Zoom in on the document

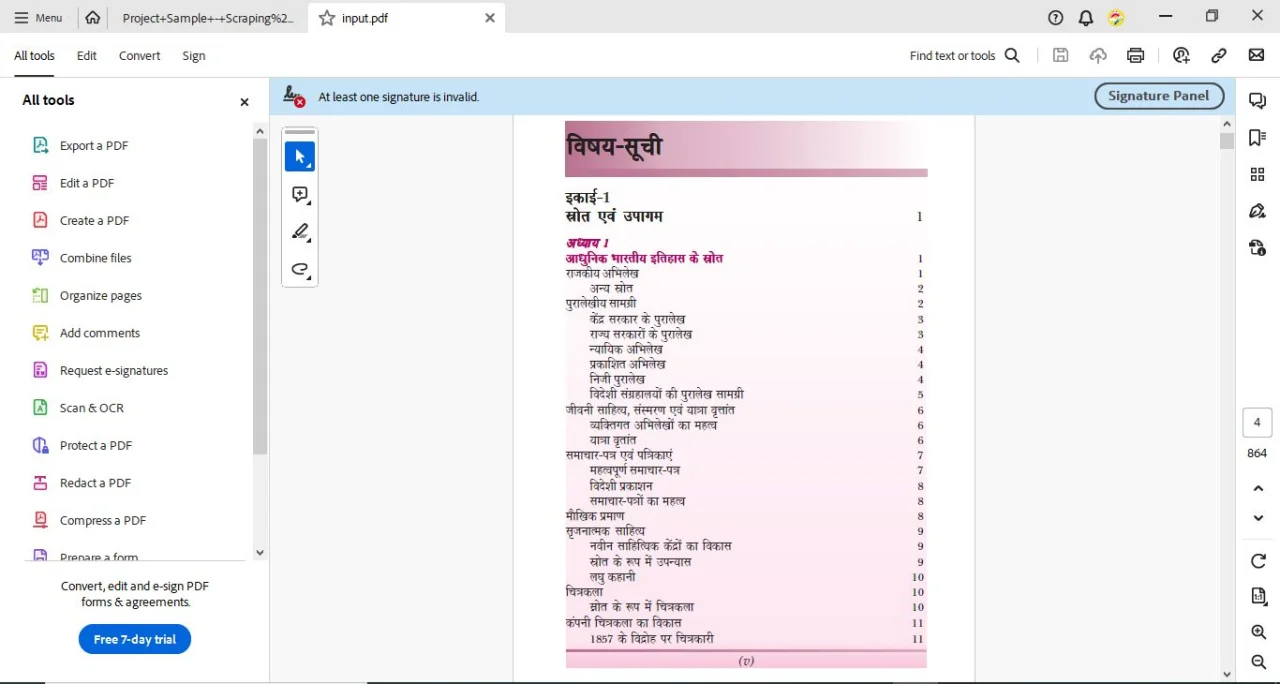[x=1258, y=632]
